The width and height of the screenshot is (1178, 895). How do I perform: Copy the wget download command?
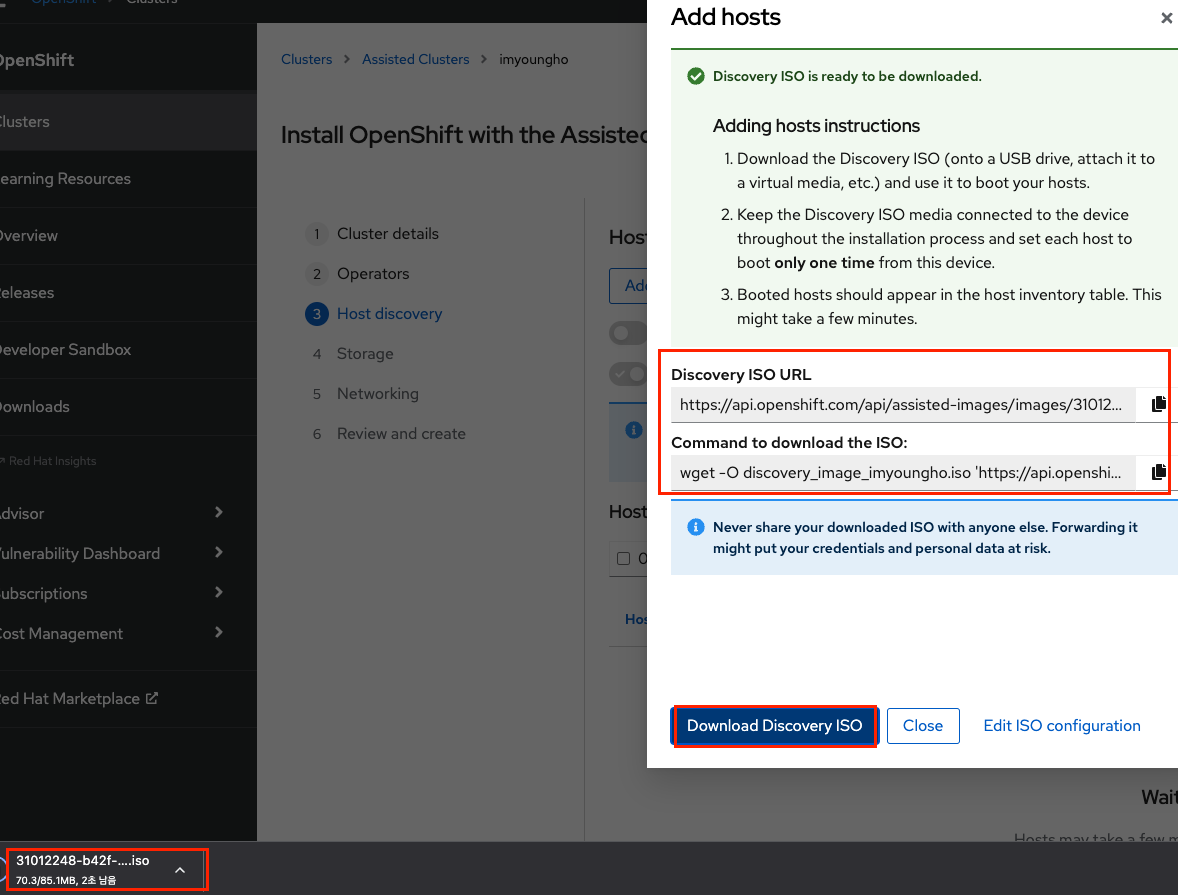(1158, 472)
